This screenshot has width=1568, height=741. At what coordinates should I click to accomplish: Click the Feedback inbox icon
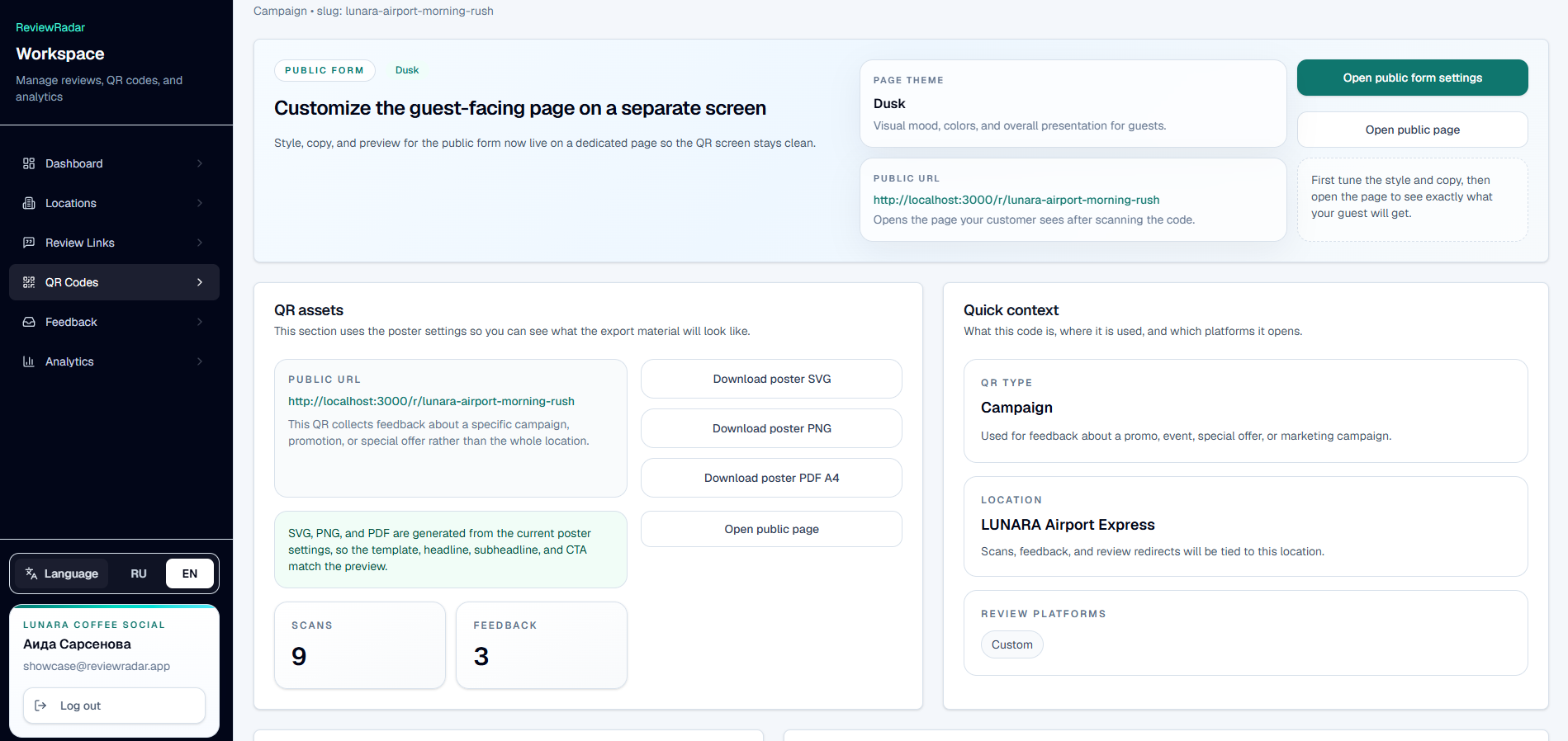(29, 322)
